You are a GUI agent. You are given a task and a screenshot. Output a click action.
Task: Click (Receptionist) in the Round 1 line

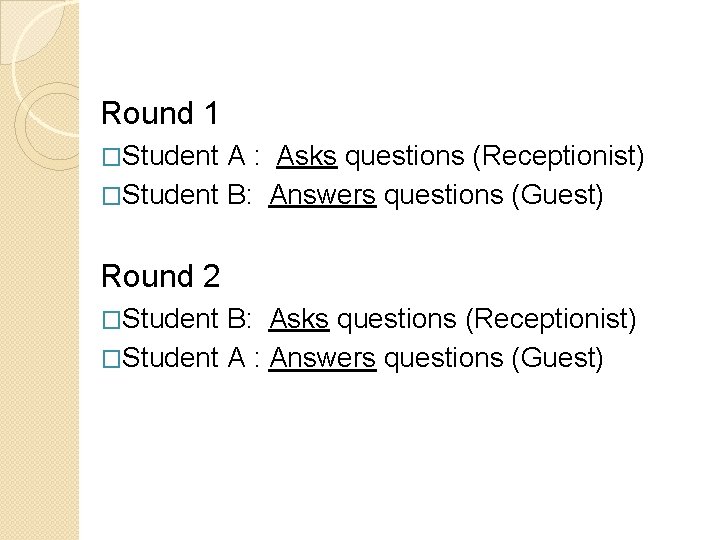pos(558,157)
